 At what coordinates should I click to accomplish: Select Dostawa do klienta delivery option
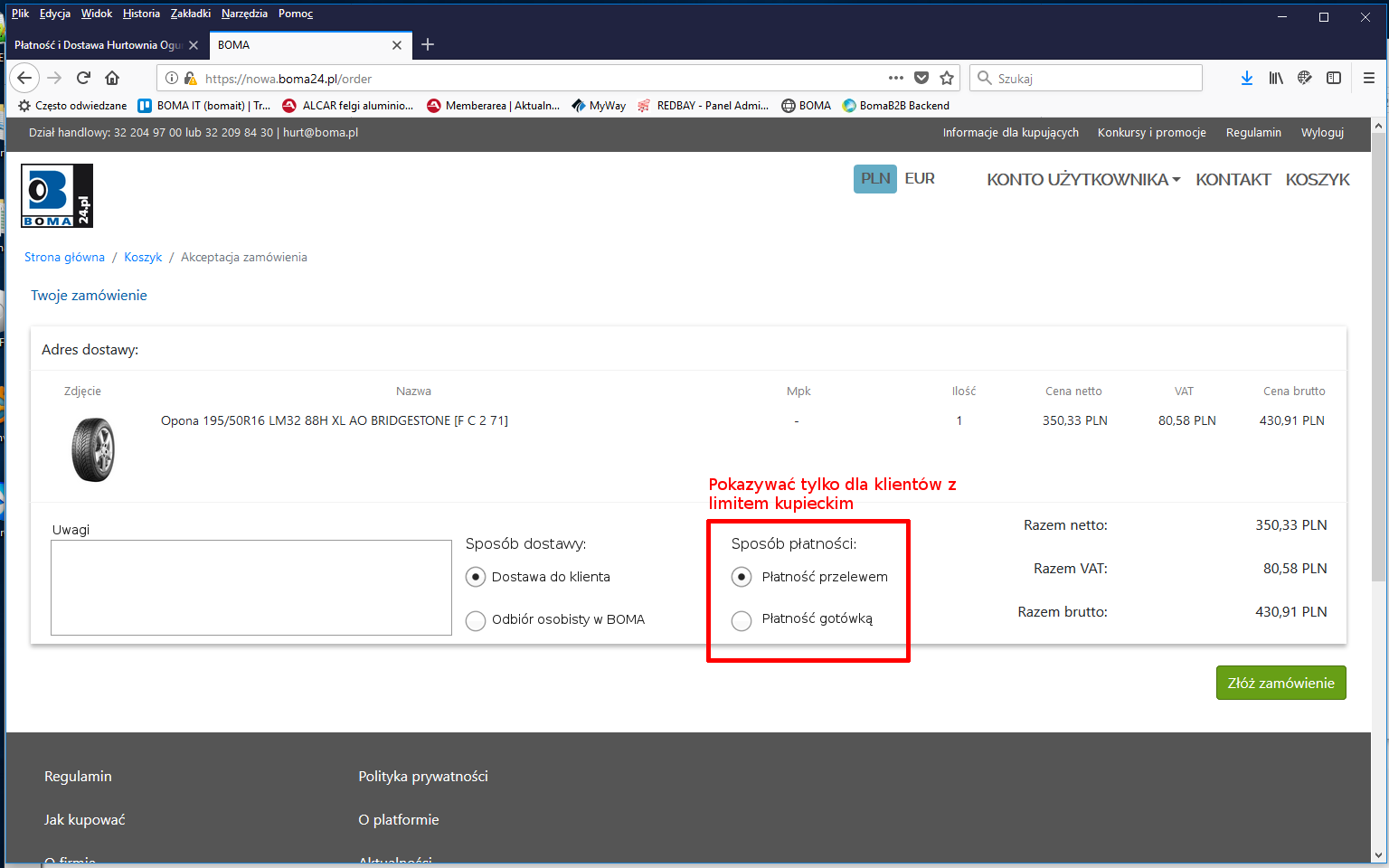click(476, 577)
